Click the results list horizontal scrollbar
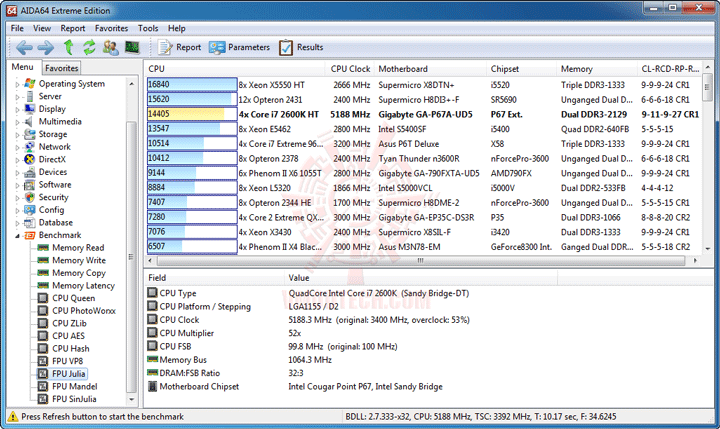Screen dimensions: 720x429 (421, 260)
